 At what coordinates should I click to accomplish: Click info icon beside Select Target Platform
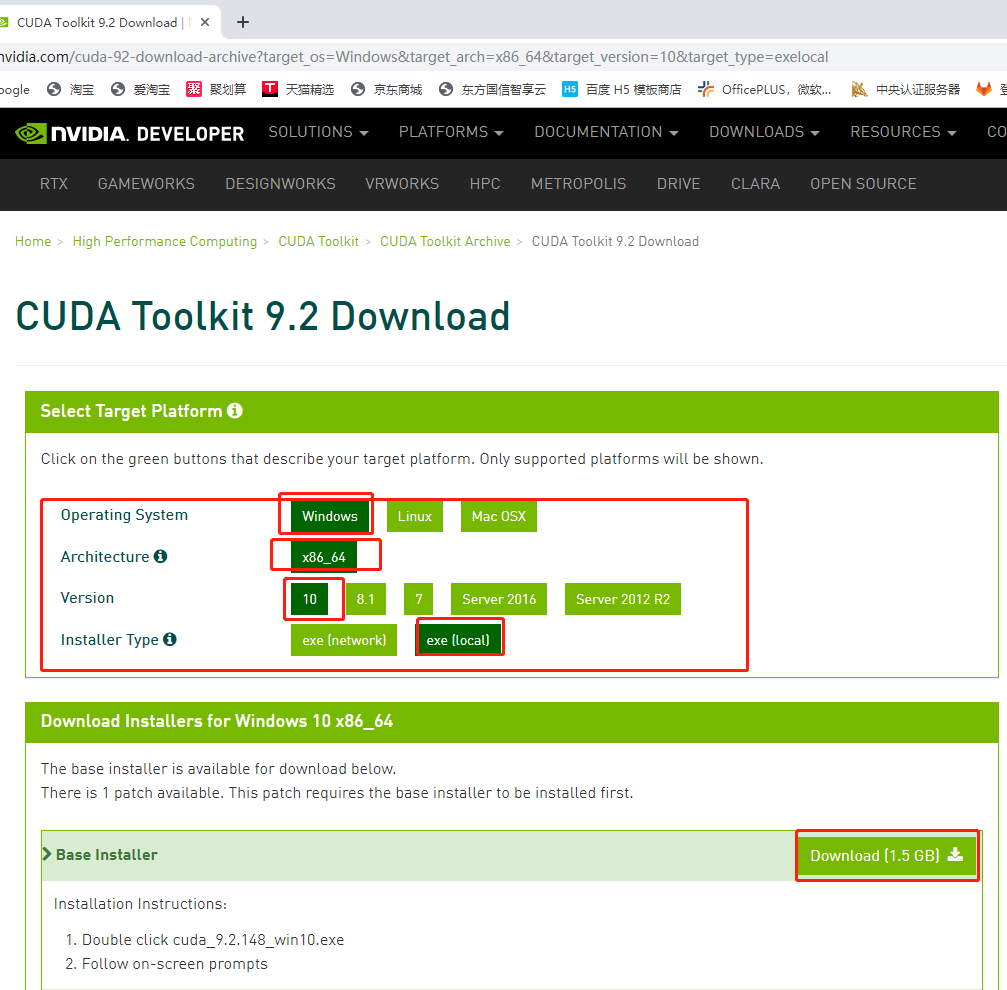pos(235,410)
